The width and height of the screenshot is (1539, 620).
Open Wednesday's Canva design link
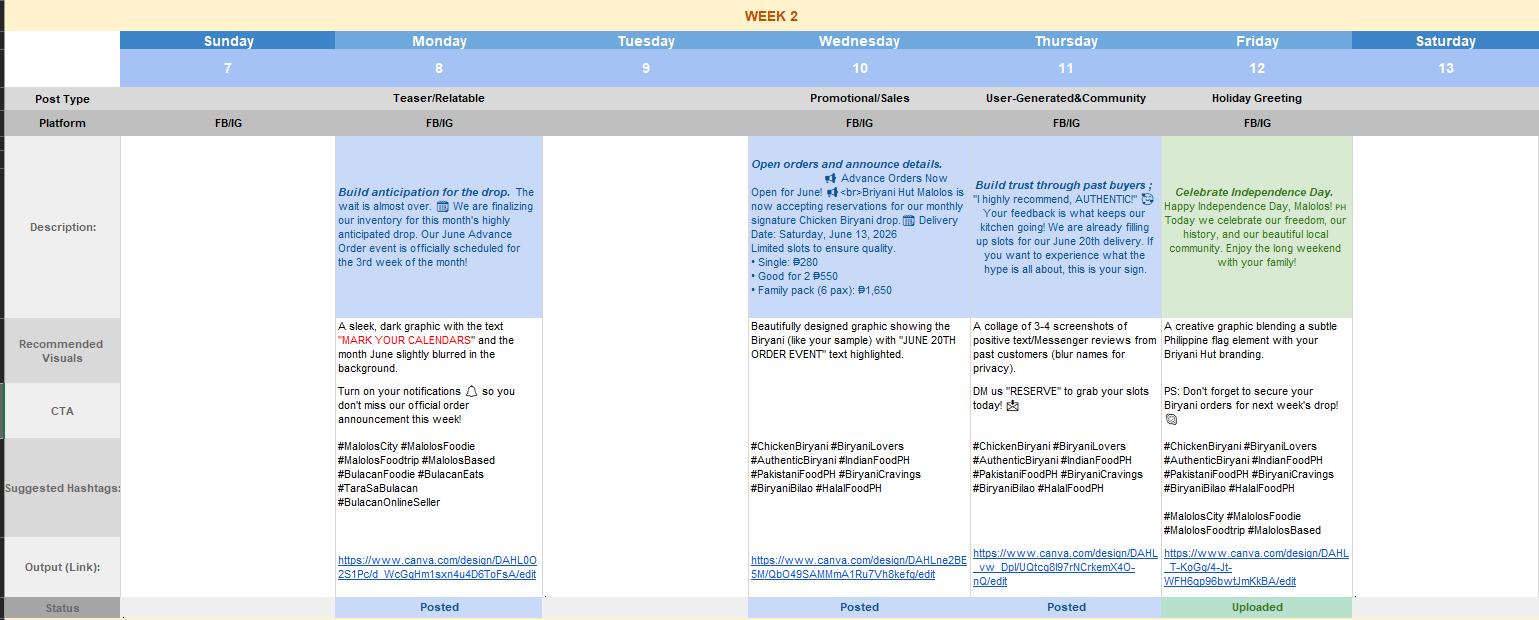[858, 567]
